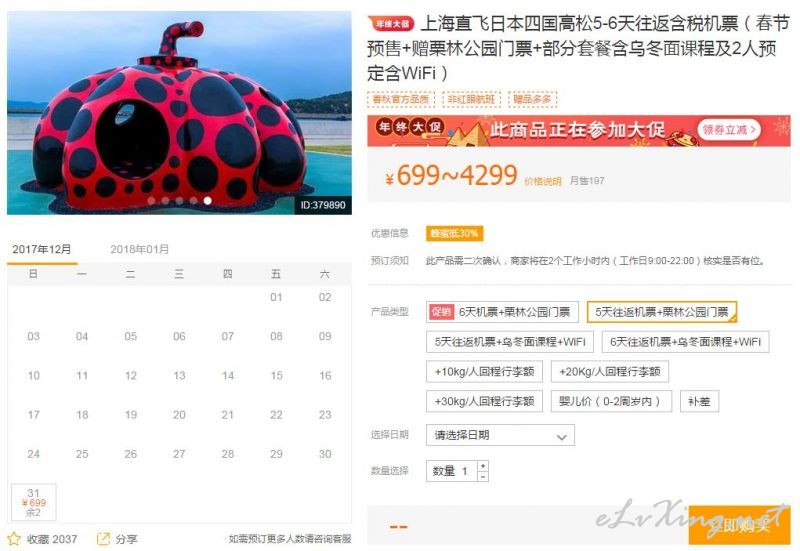Select the 婴儿价（0-2周岁内）option

coord(611,401)
